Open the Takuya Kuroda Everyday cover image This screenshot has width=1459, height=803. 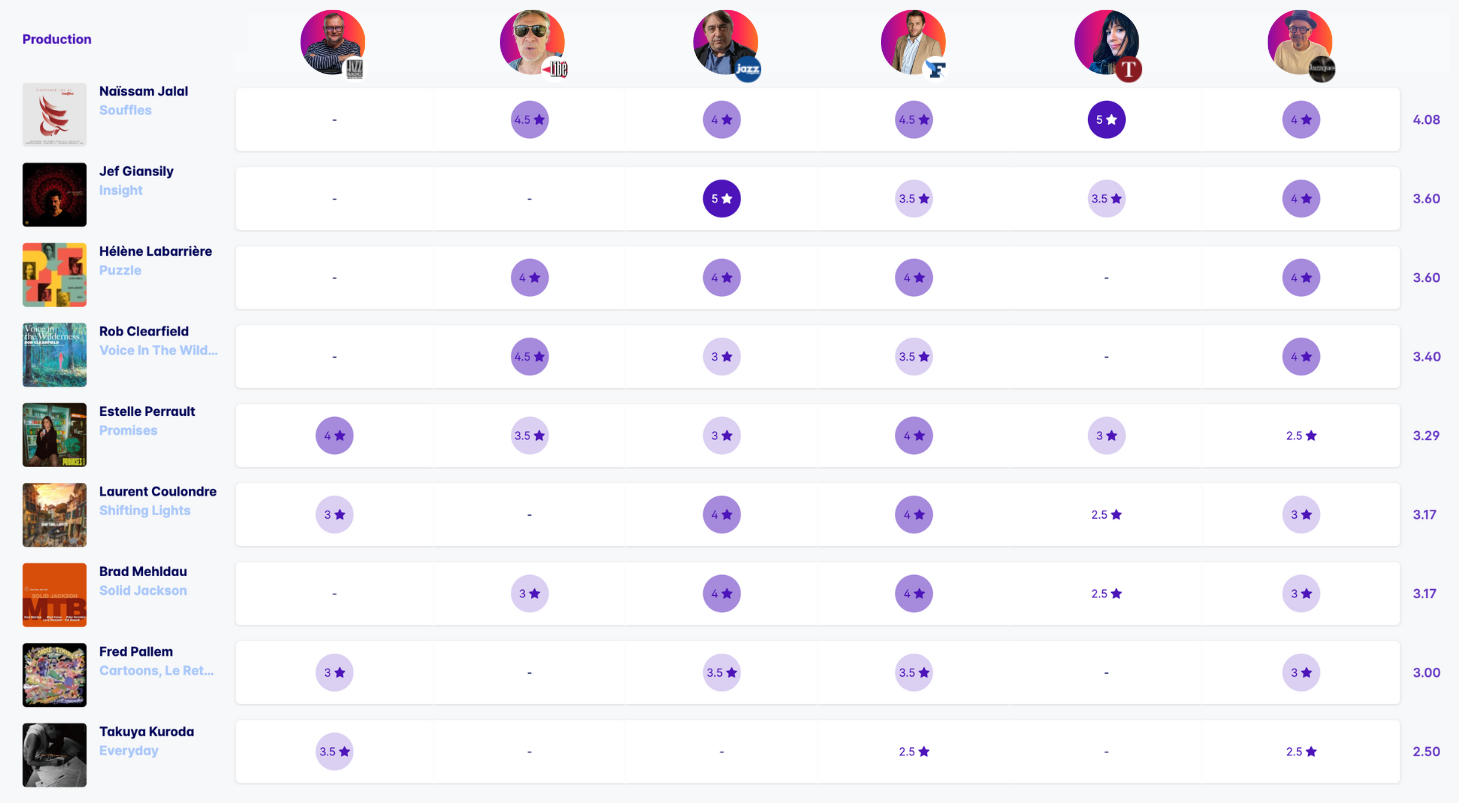click(55, 754)
